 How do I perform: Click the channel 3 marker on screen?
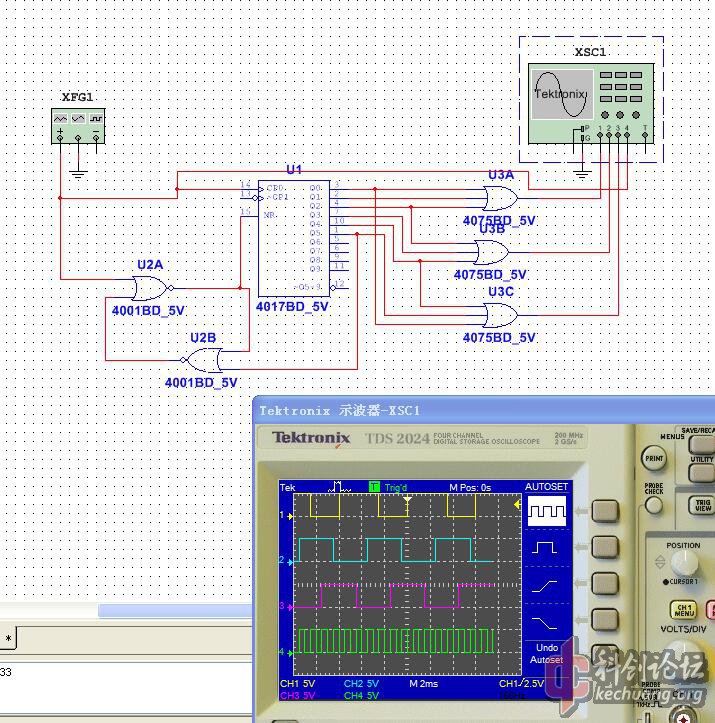(286, 606)
